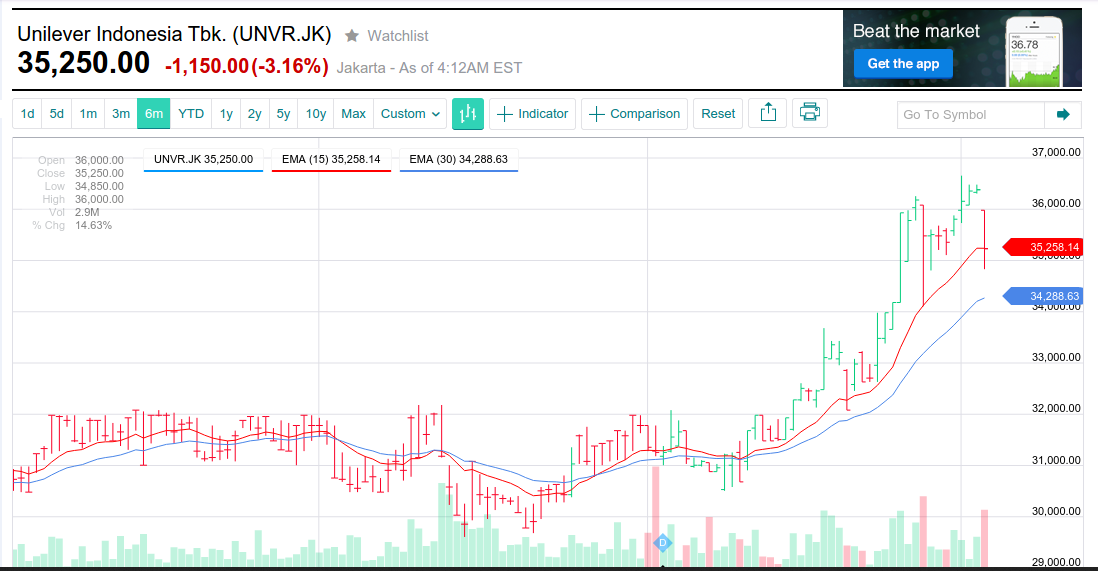
Task: Submit symbol search arrow button
Action: 1063,114
